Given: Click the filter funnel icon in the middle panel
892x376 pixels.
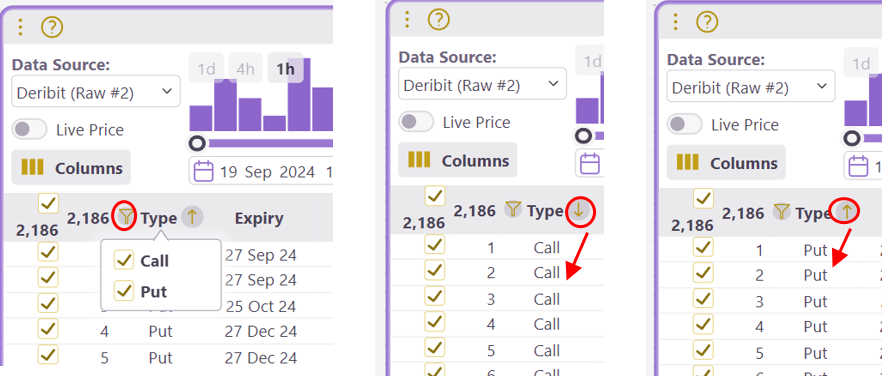Looking at the screenshot, I should [x=513, y=210].
